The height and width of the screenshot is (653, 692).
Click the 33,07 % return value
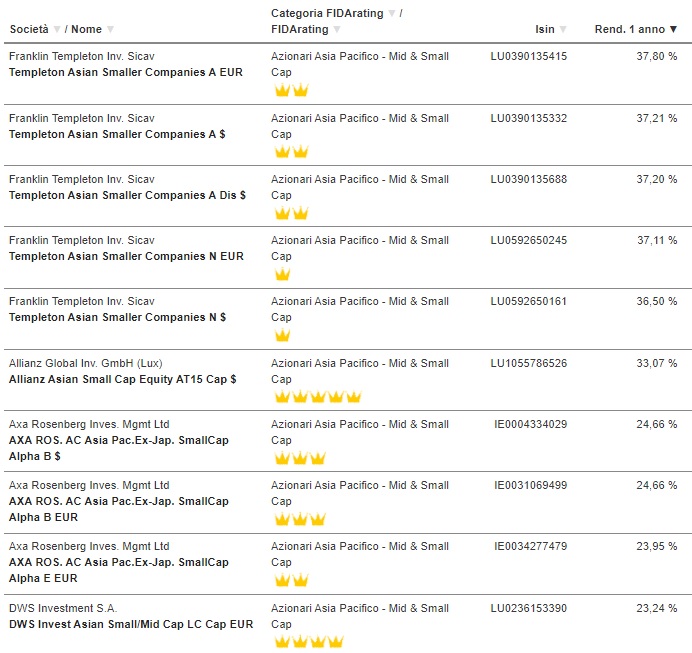pyautogui.click(x=657, y=364)
